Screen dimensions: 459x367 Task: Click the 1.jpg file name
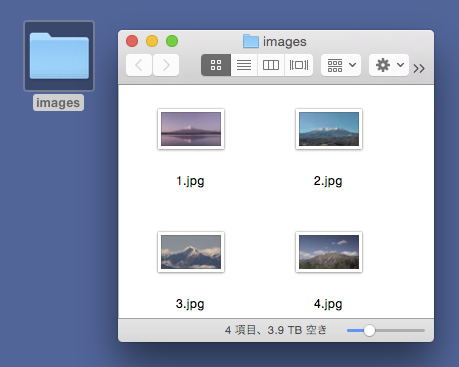point(190,181)
